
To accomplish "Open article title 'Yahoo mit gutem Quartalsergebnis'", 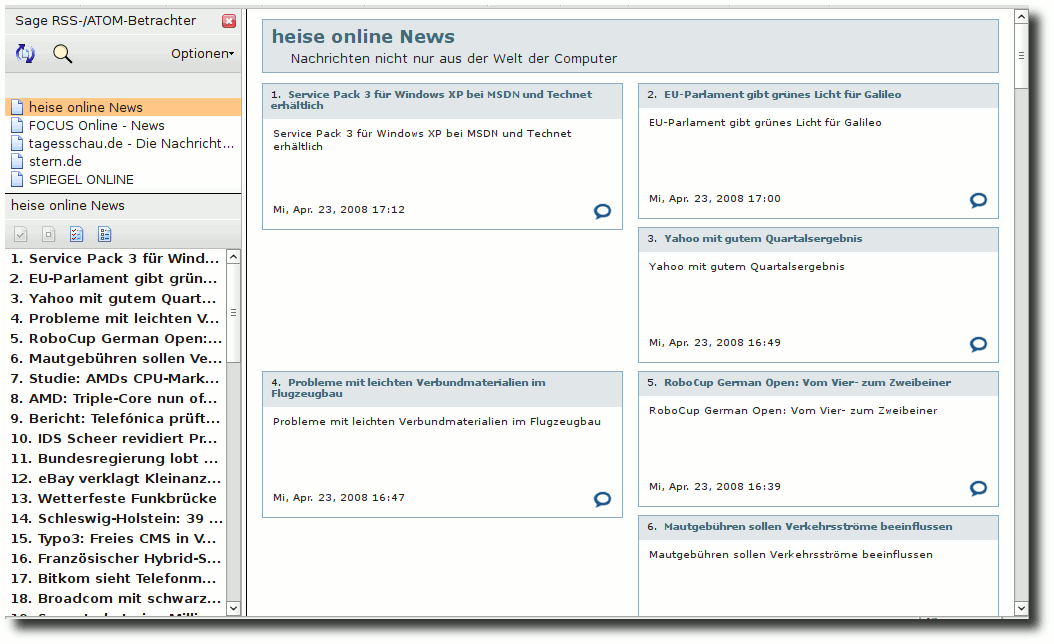I will click(x=763, y=238).
